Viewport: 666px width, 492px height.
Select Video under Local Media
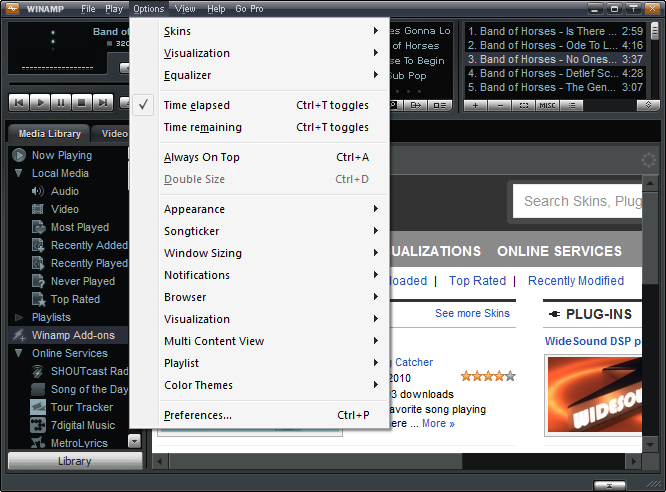click(x=65, y=209)
